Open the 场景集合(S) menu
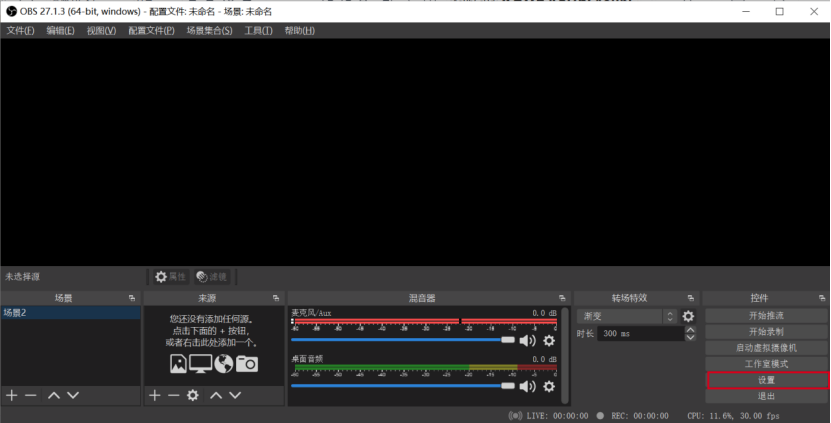This screenshot has width=831, height=423. [209, 31]
